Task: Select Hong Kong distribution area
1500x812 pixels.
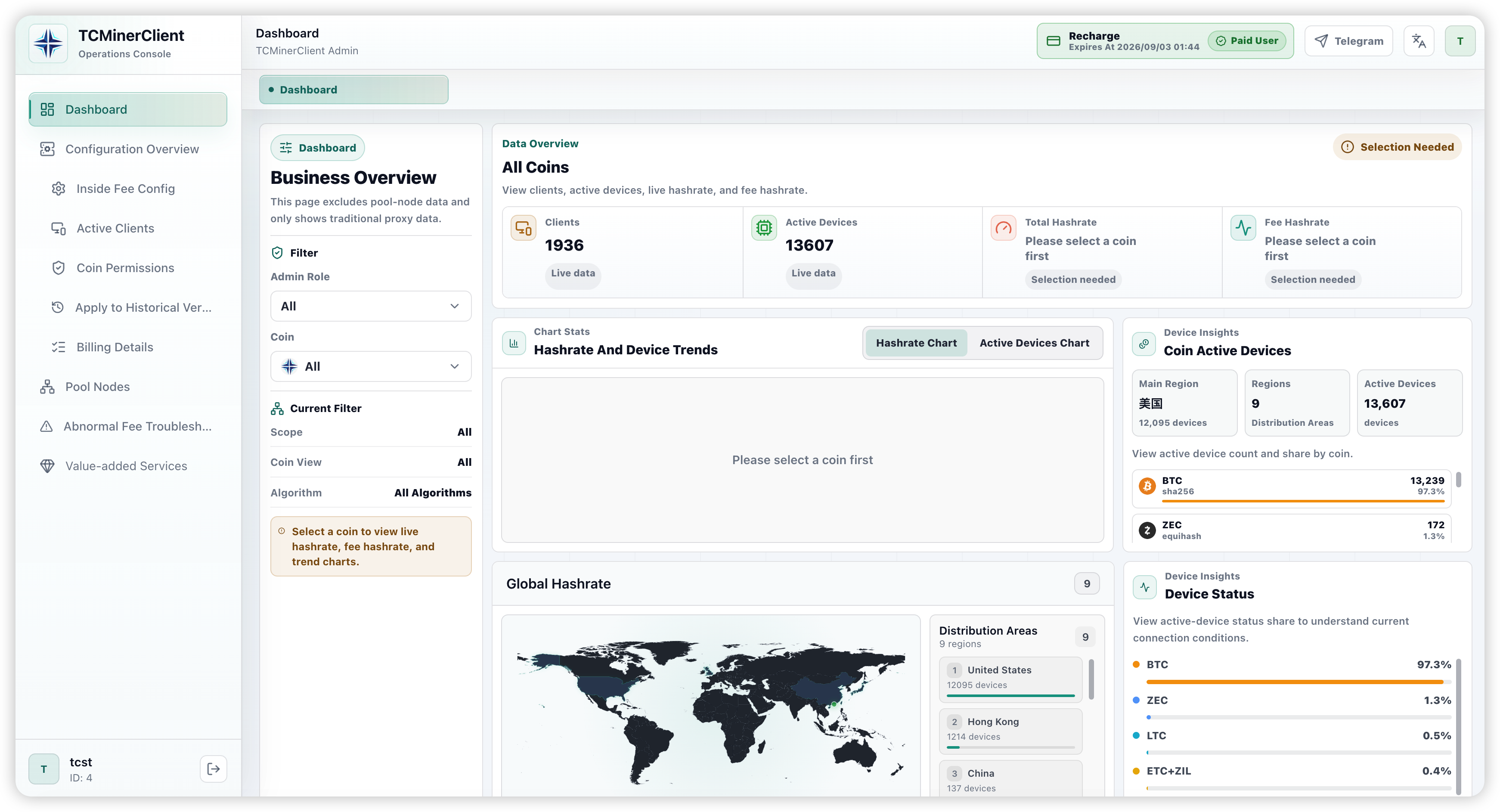Action: [x=1010, y=731]
